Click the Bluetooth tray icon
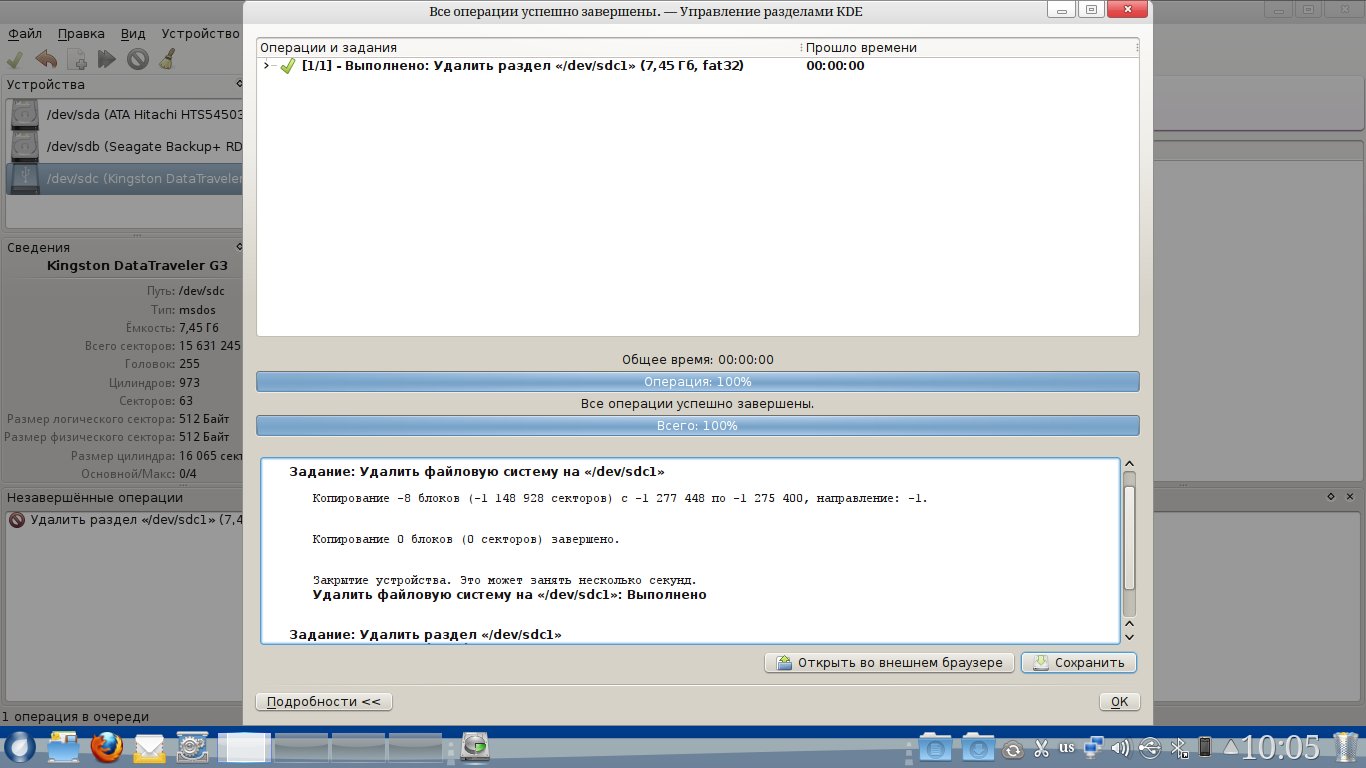1366x768 pixels. pos(1178,748)
